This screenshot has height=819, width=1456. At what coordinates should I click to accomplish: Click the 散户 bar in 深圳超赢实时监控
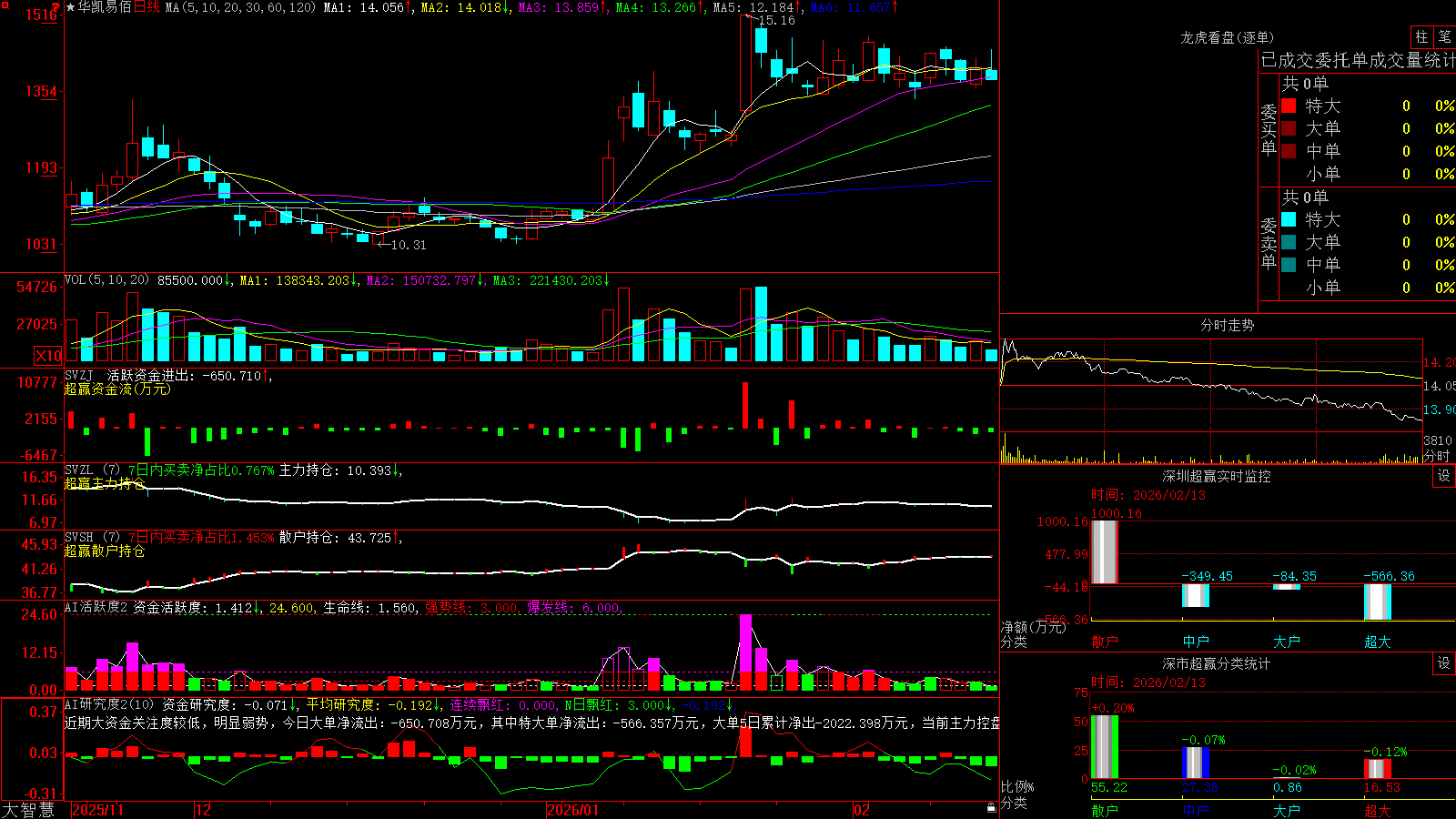(x=1104, y=552)
